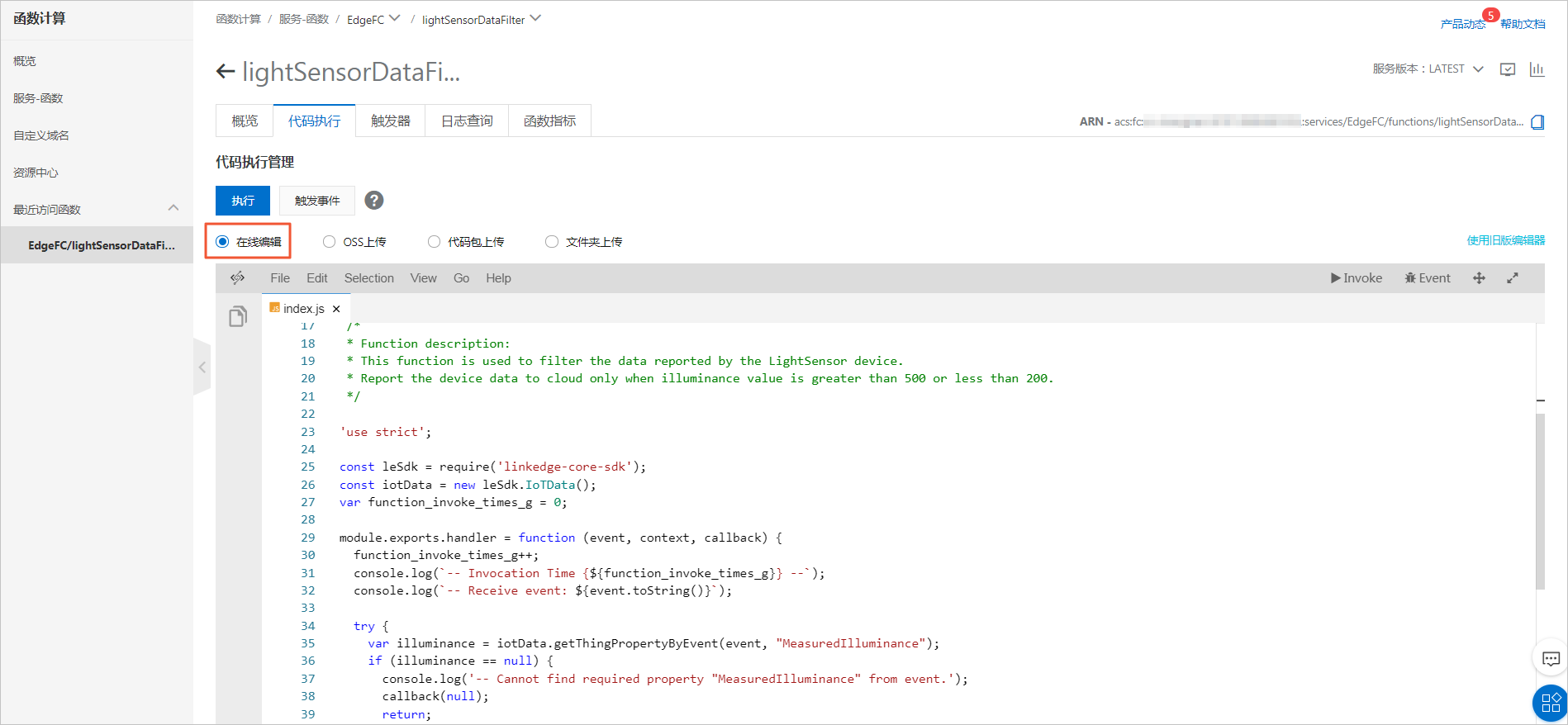Switch to the 概览 tab
This screenshot has height=725, width=1568.
[245, 121]
